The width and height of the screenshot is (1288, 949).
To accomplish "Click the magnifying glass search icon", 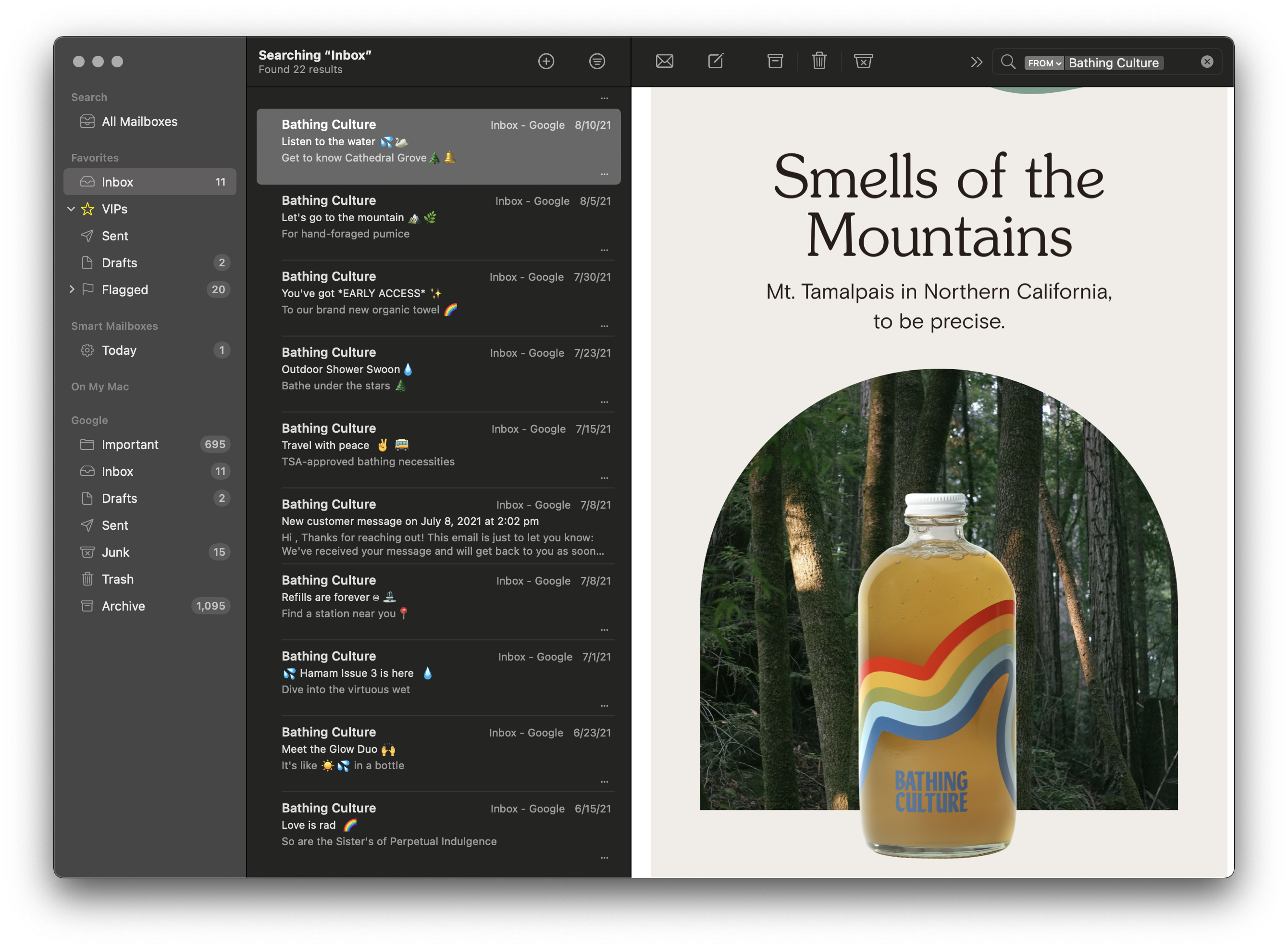I will tap(1008, 62).
